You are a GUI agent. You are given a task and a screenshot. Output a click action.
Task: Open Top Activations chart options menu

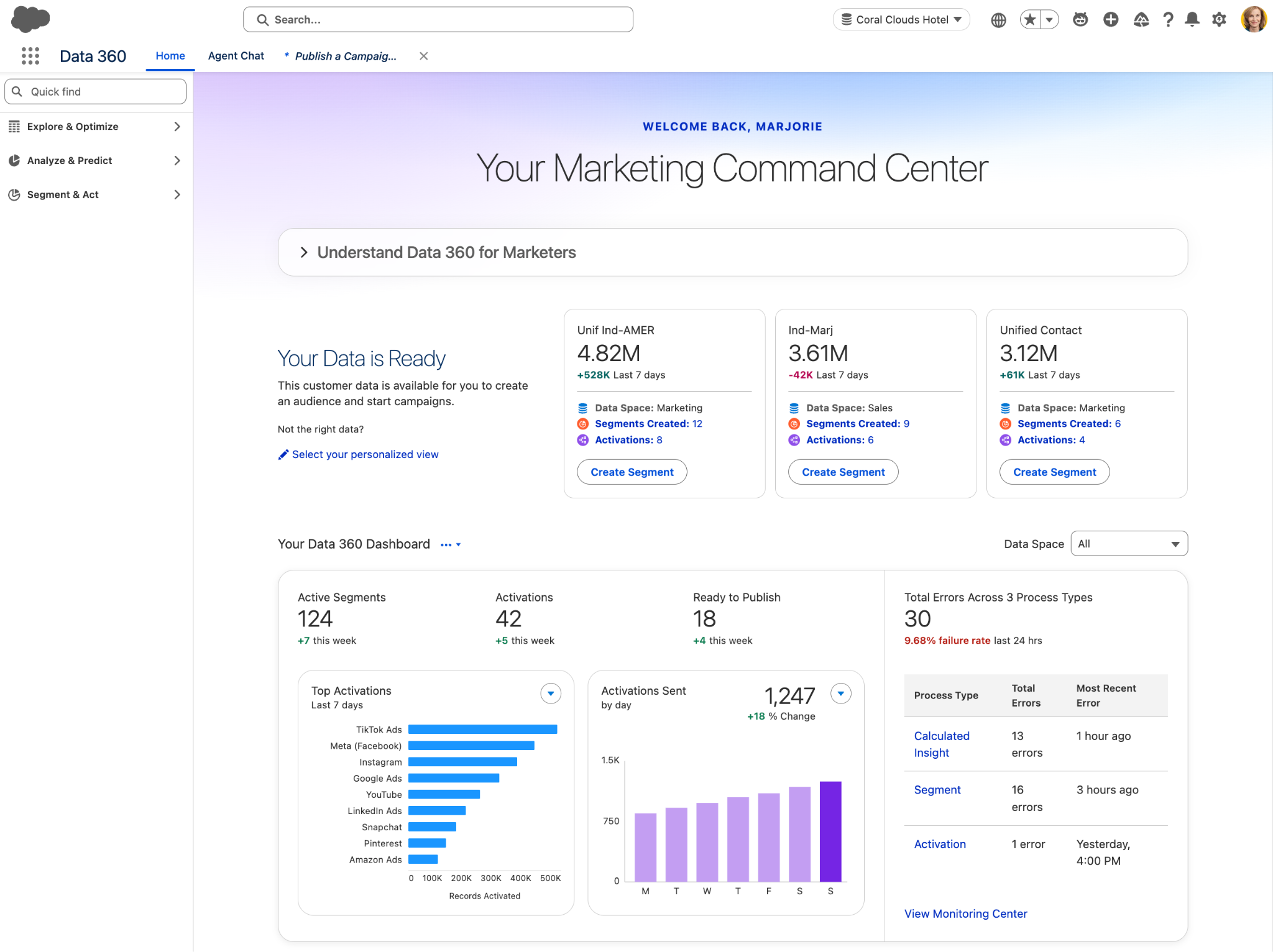pos(551,693)
